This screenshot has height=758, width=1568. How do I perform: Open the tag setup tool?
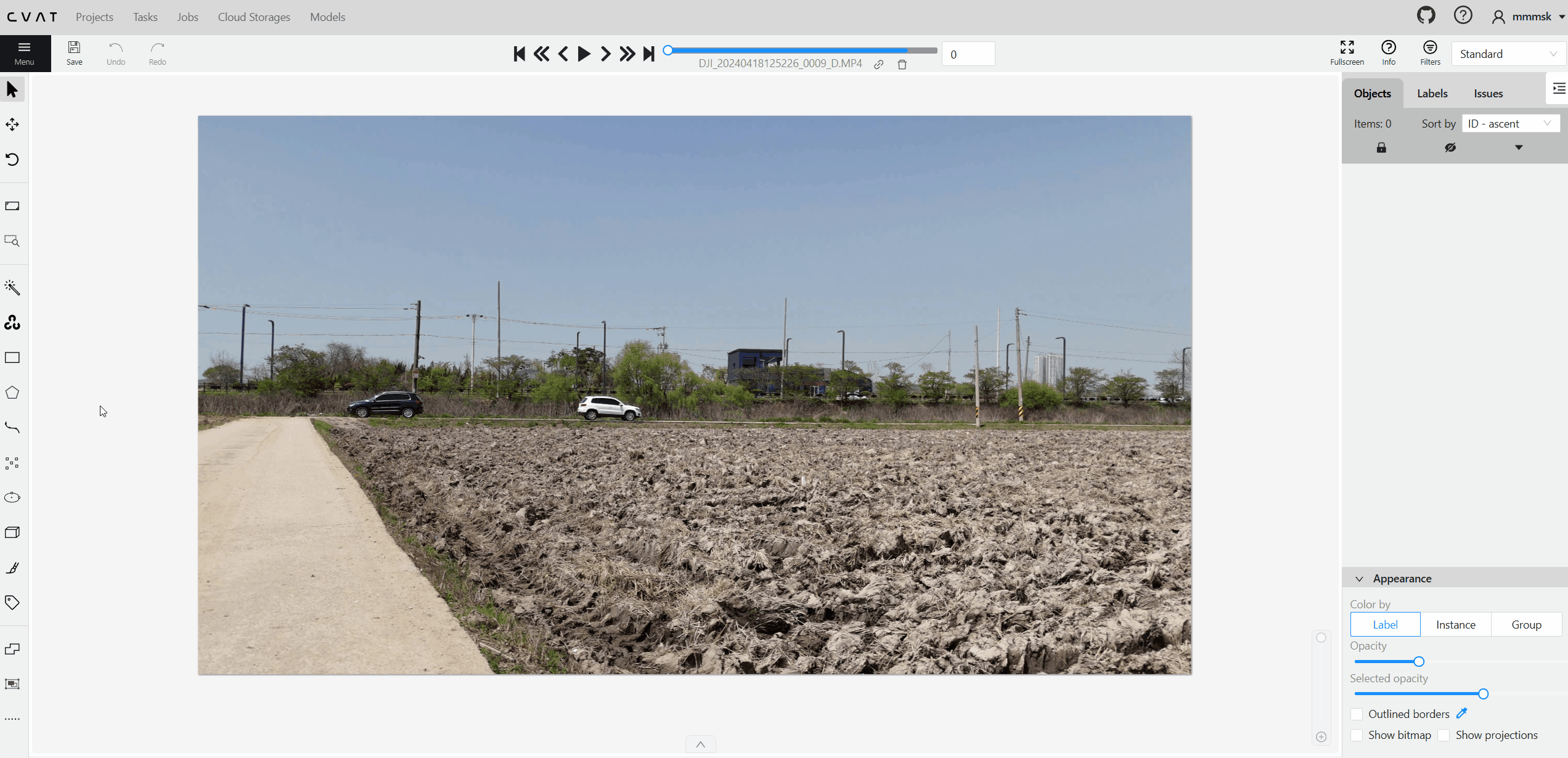point(12,602)
